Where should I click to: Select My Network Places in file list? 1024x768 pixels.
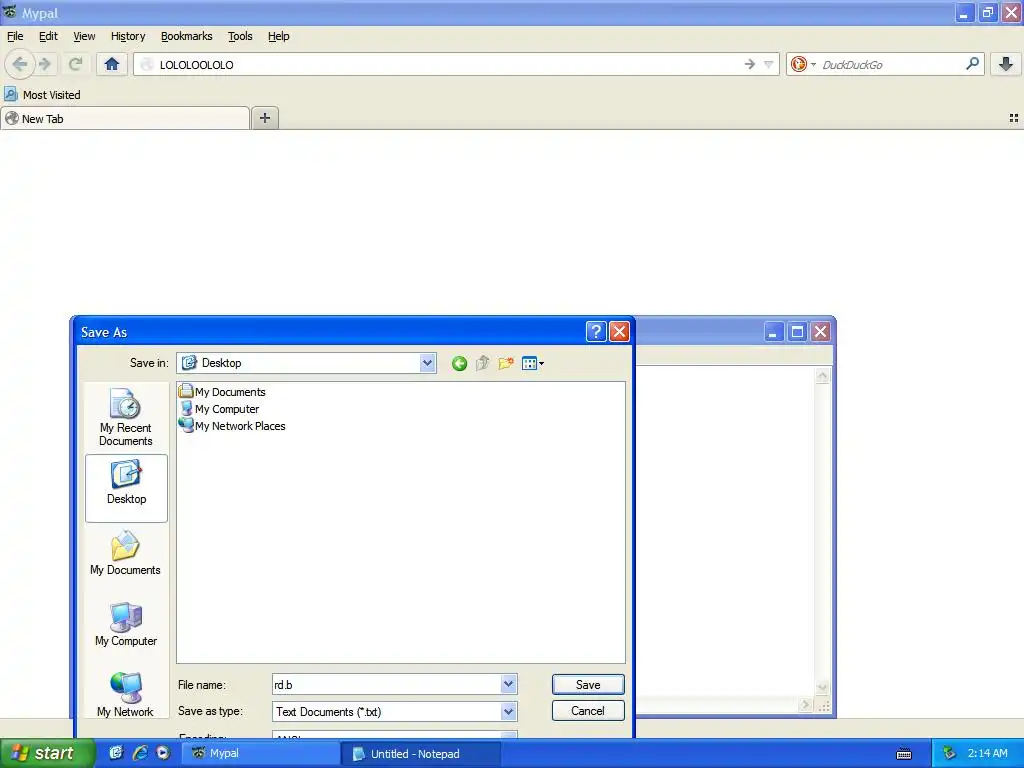coord(232,426)
